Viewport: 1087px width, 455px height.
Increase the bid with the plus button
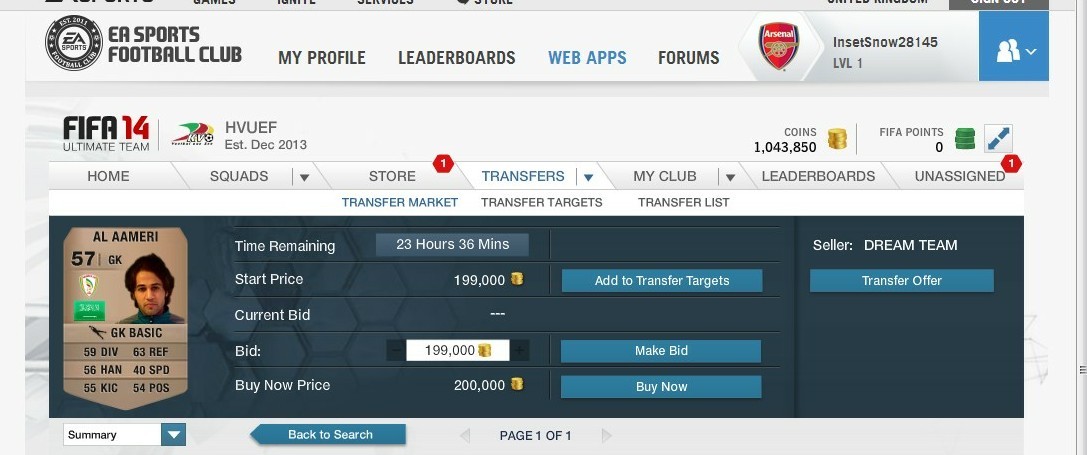click(519, 350)
